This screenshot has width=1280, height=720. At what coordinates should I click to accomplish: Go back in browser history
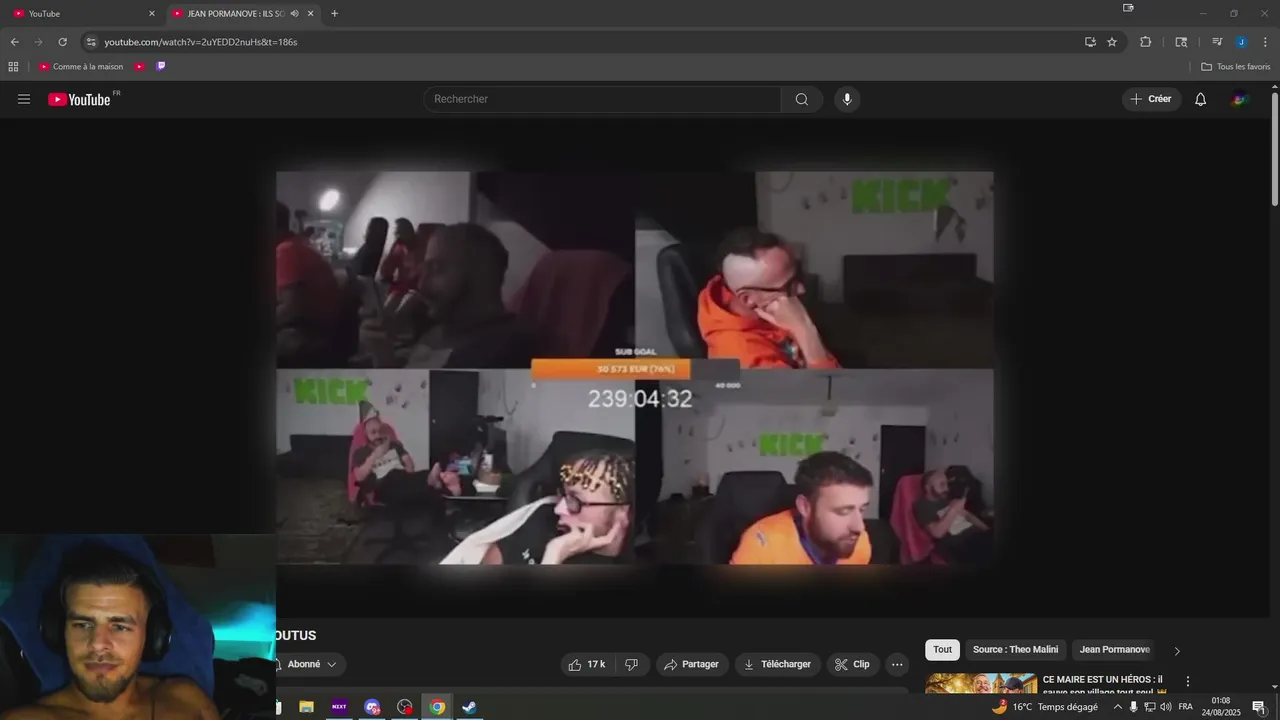(x=14, y=42)
